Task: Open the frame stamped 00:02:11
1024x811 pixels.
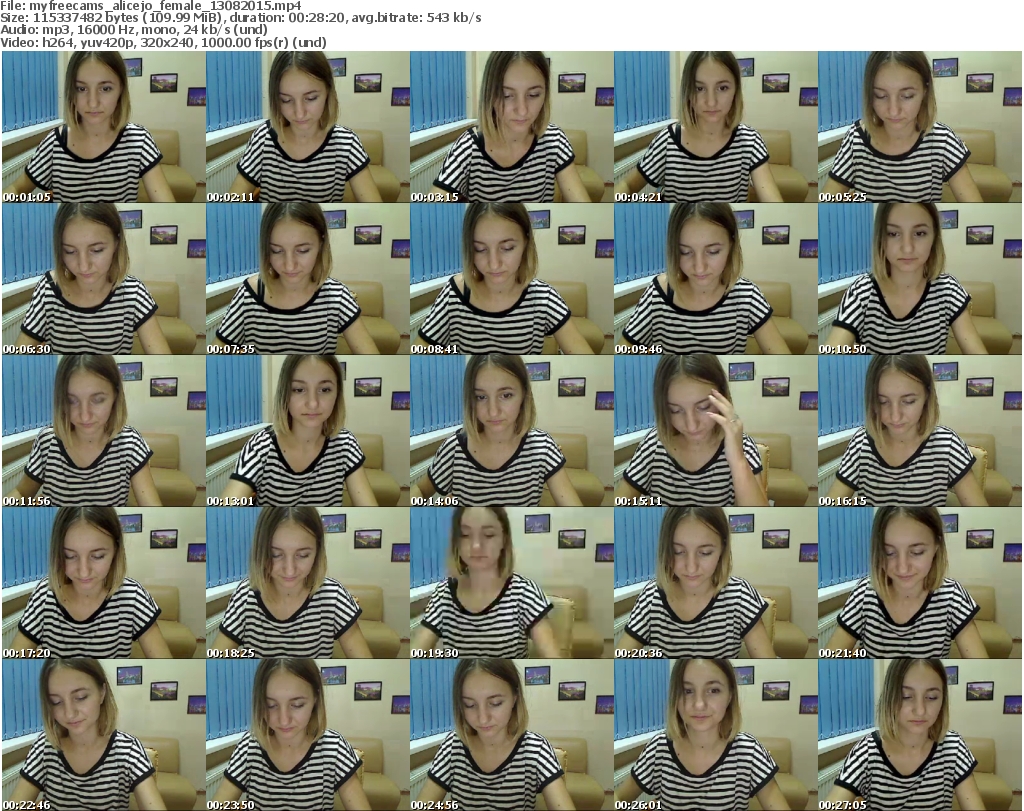Action: (x=308, y=127)
